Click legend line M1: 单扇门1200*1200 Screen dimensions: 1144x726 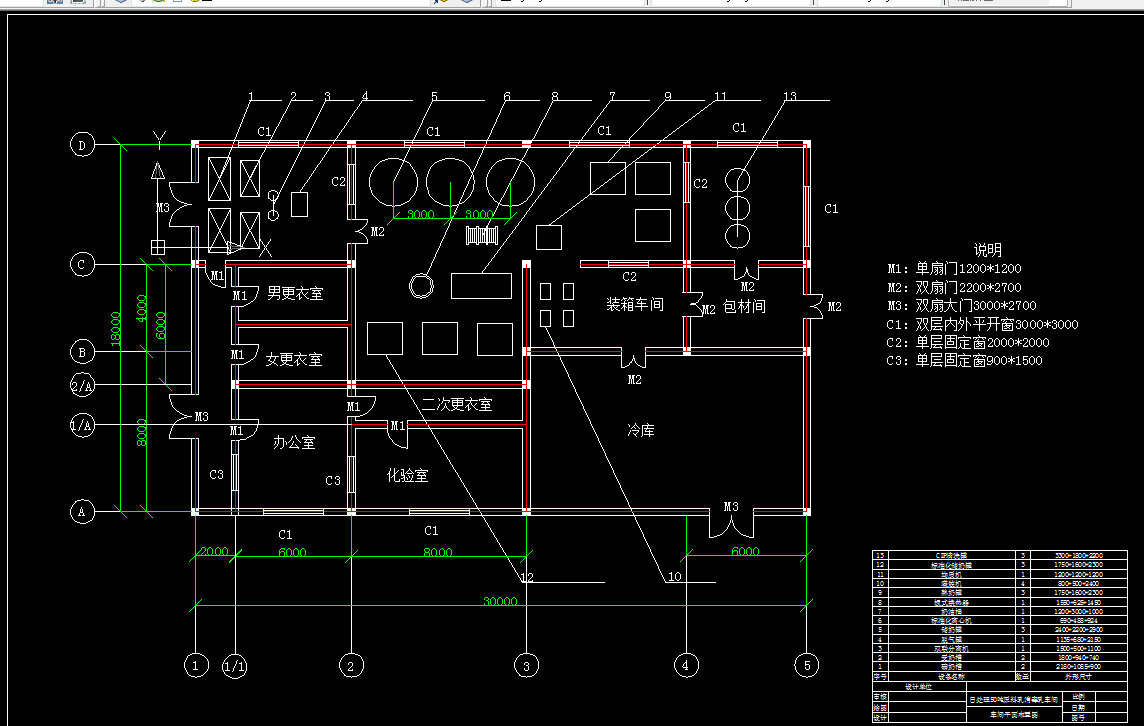[954, 269]
